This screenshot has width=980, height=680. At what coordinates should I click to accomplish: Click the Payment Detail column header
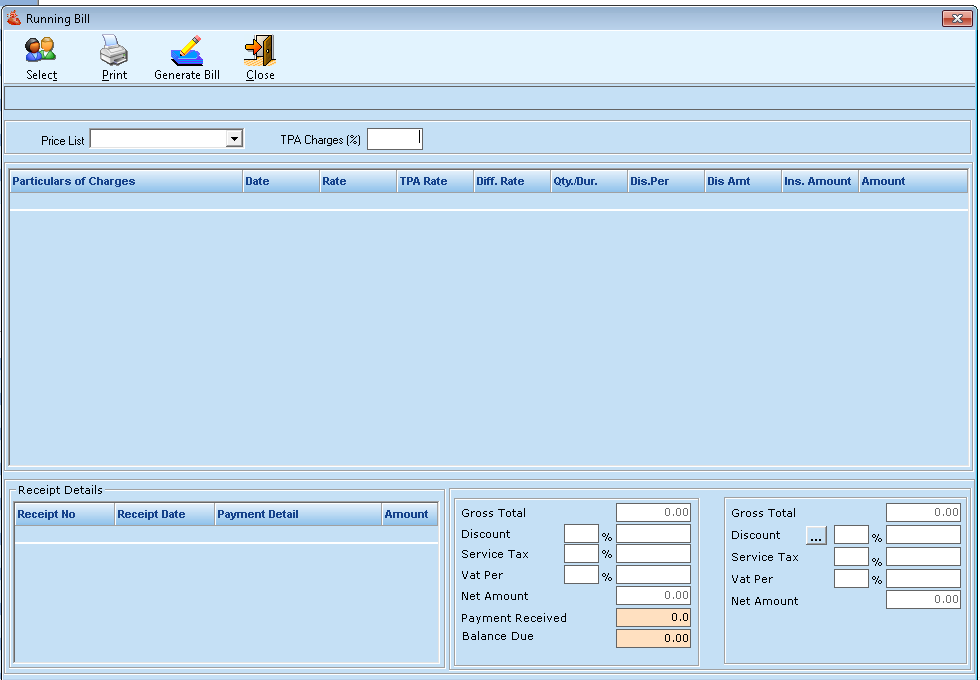pos(297,514)
